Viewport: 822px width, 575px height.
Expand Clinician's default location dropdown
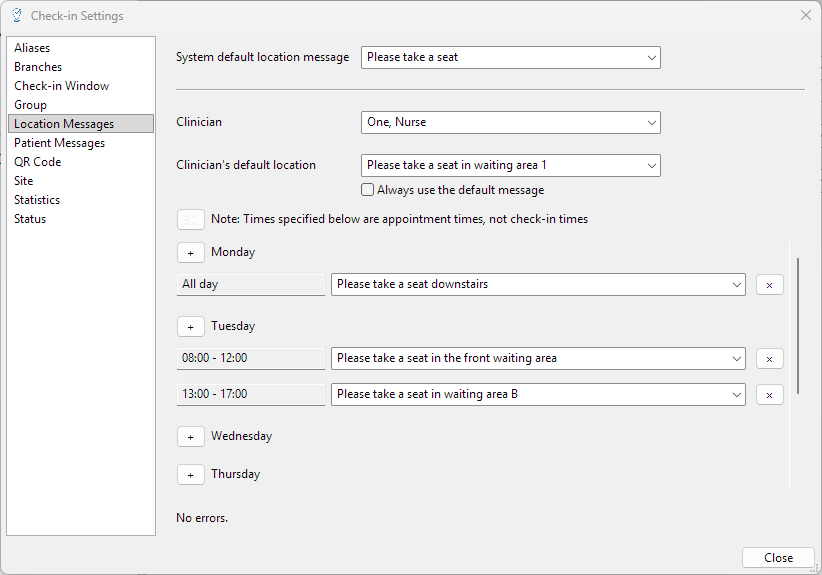pos(510,165)
